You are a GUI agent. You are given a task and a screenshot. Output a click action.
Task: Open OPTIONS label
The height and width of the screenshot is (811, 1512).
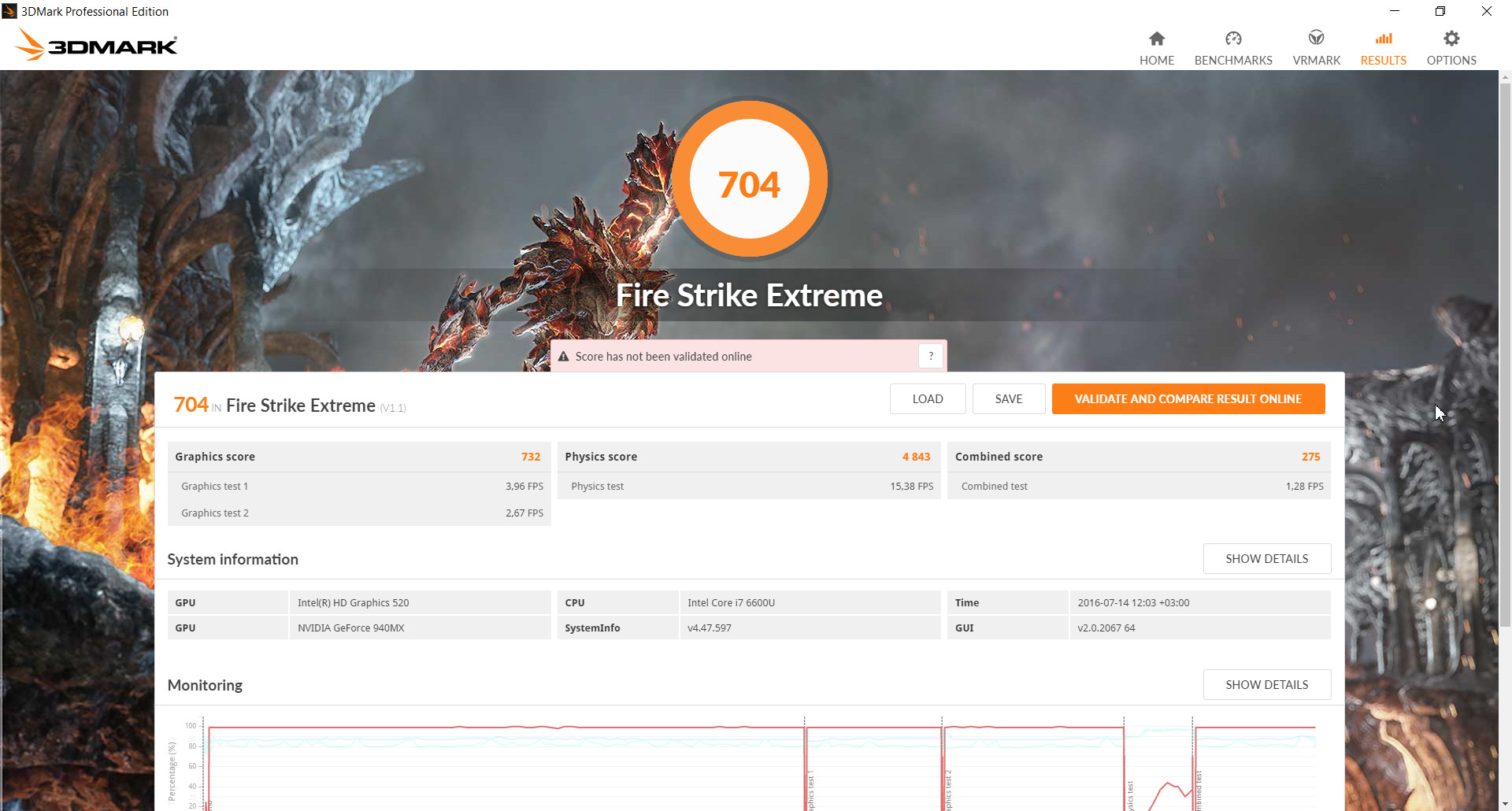coord(1451,61)
